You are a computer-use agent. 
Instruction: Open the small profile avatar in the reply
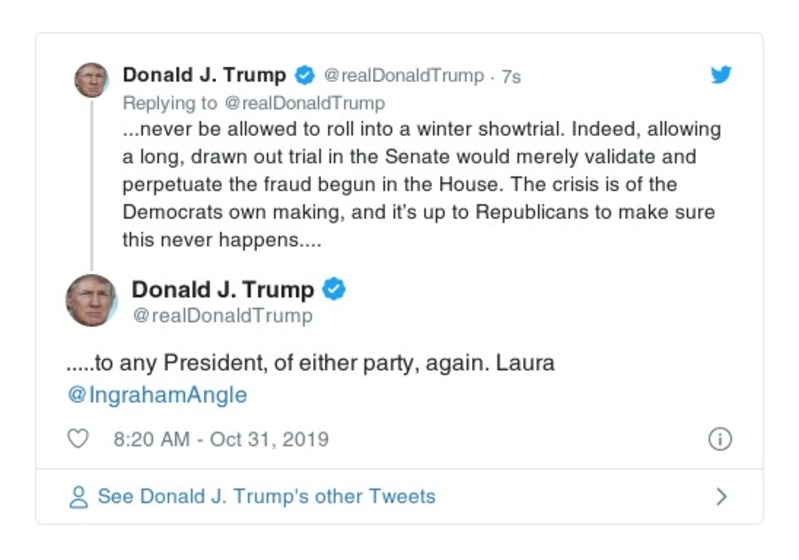[91, 79]
